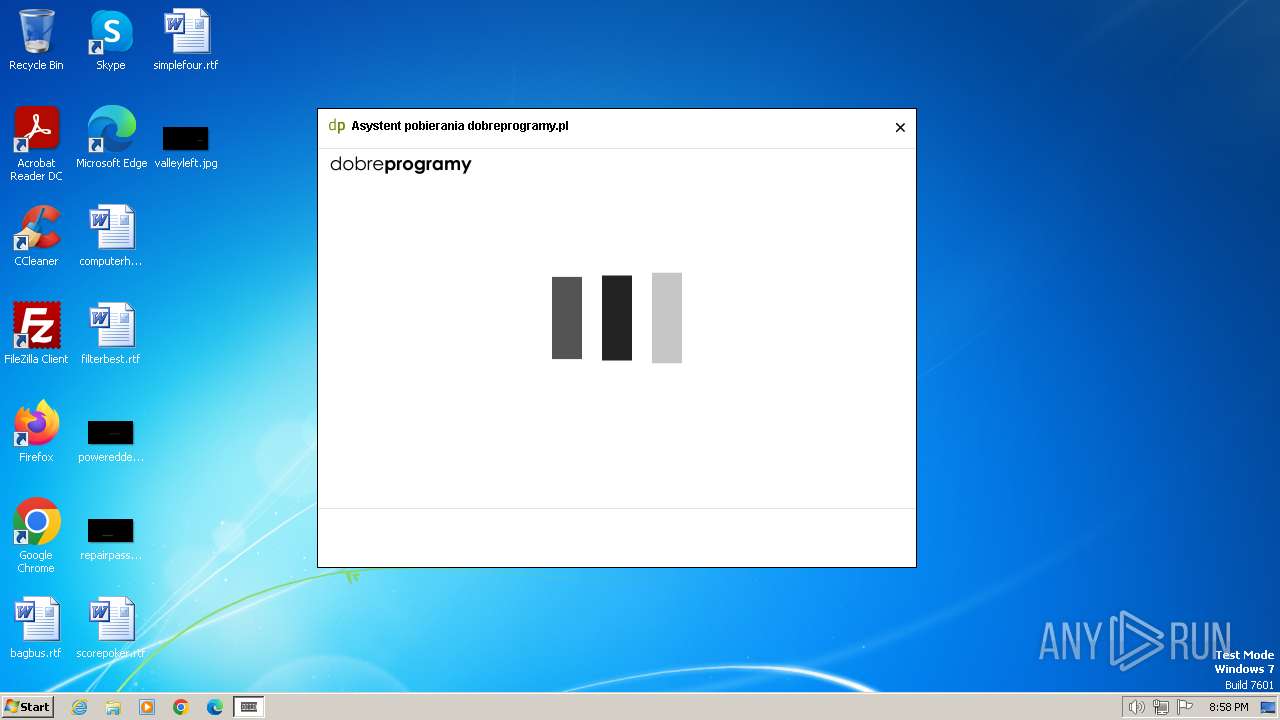Open the Start menu
Image resolution: width=1280 pixels, height=720 pixels.
pyautogui.click(x=27, y=707)
